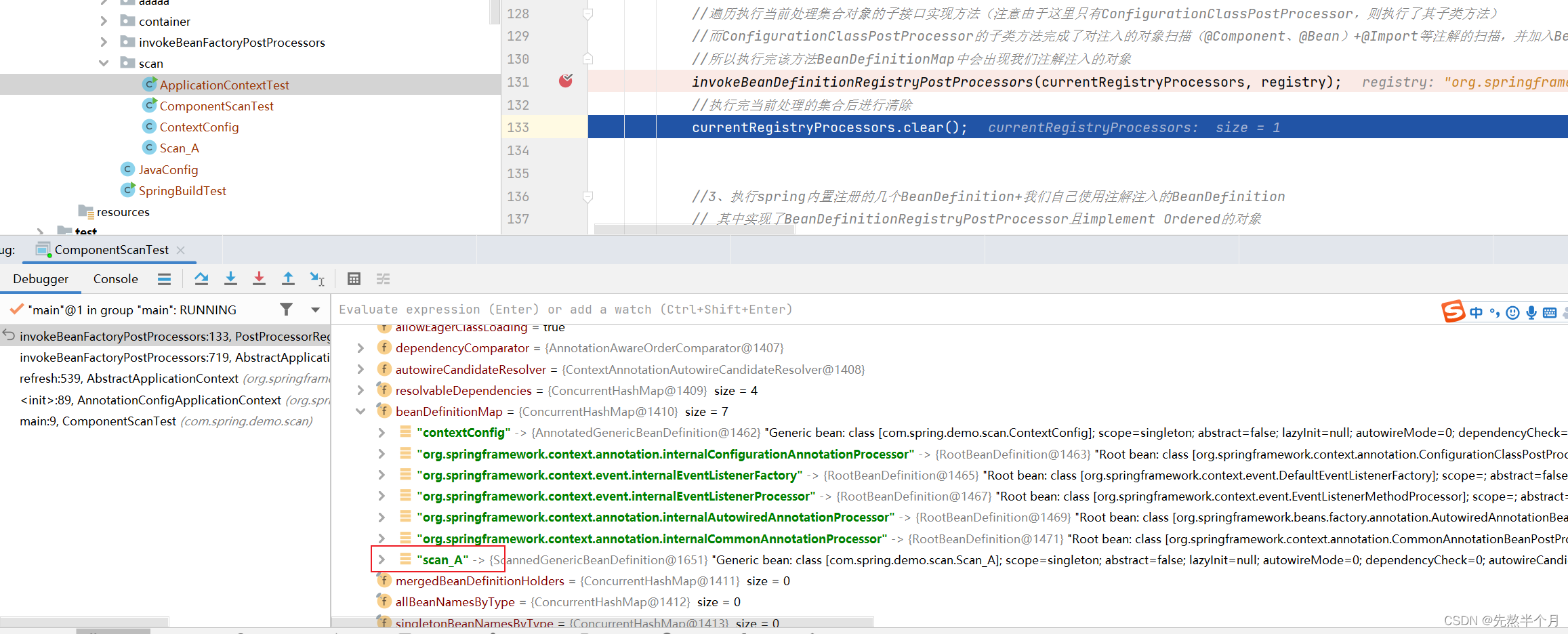Screen dimensions: 1568x634
Task: Click Sogou emoji smiley icon
Action: (1512, 312)
